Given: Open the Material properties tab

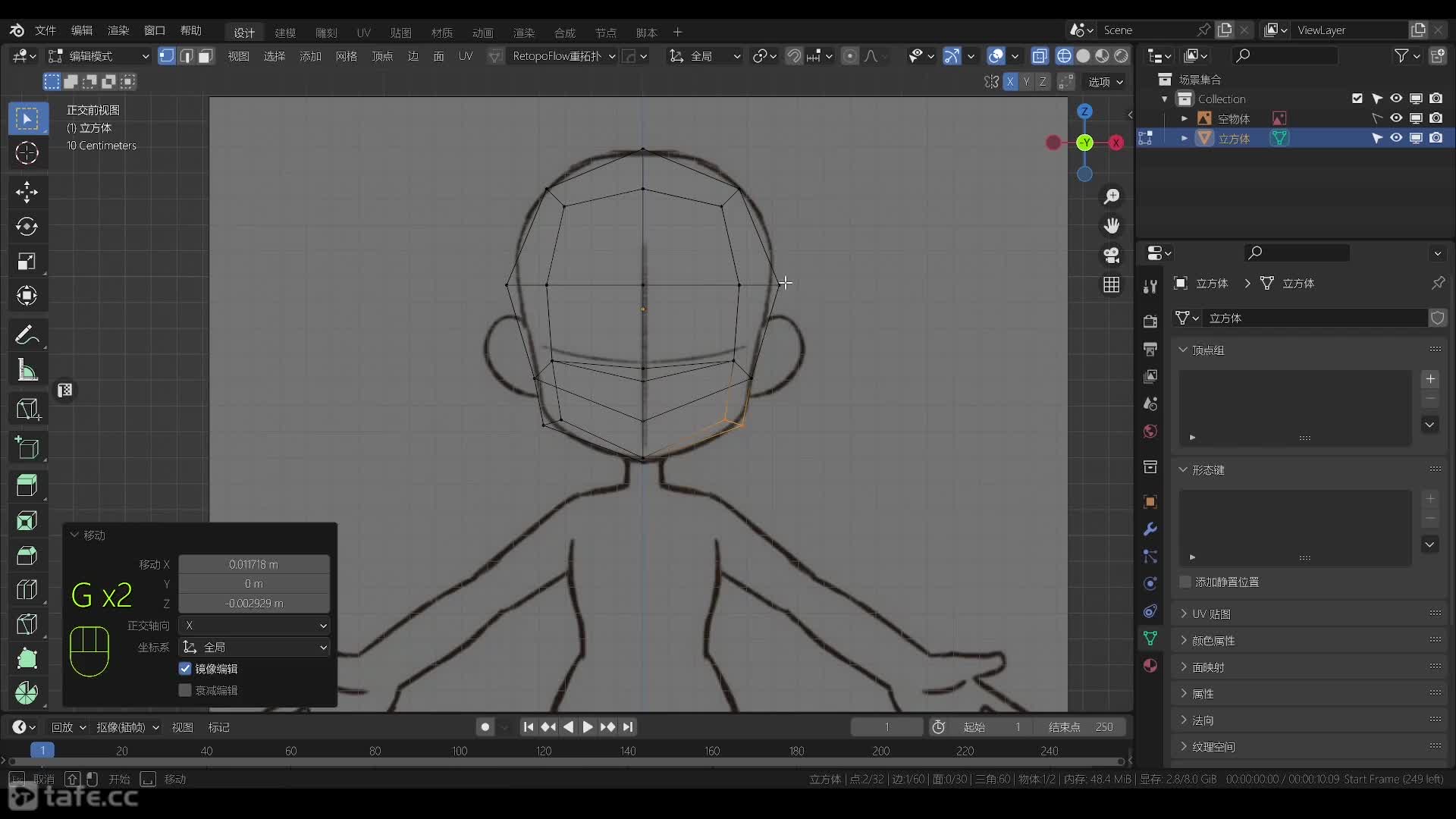Looking at the screenshot, I should [x=1150, y=666].
